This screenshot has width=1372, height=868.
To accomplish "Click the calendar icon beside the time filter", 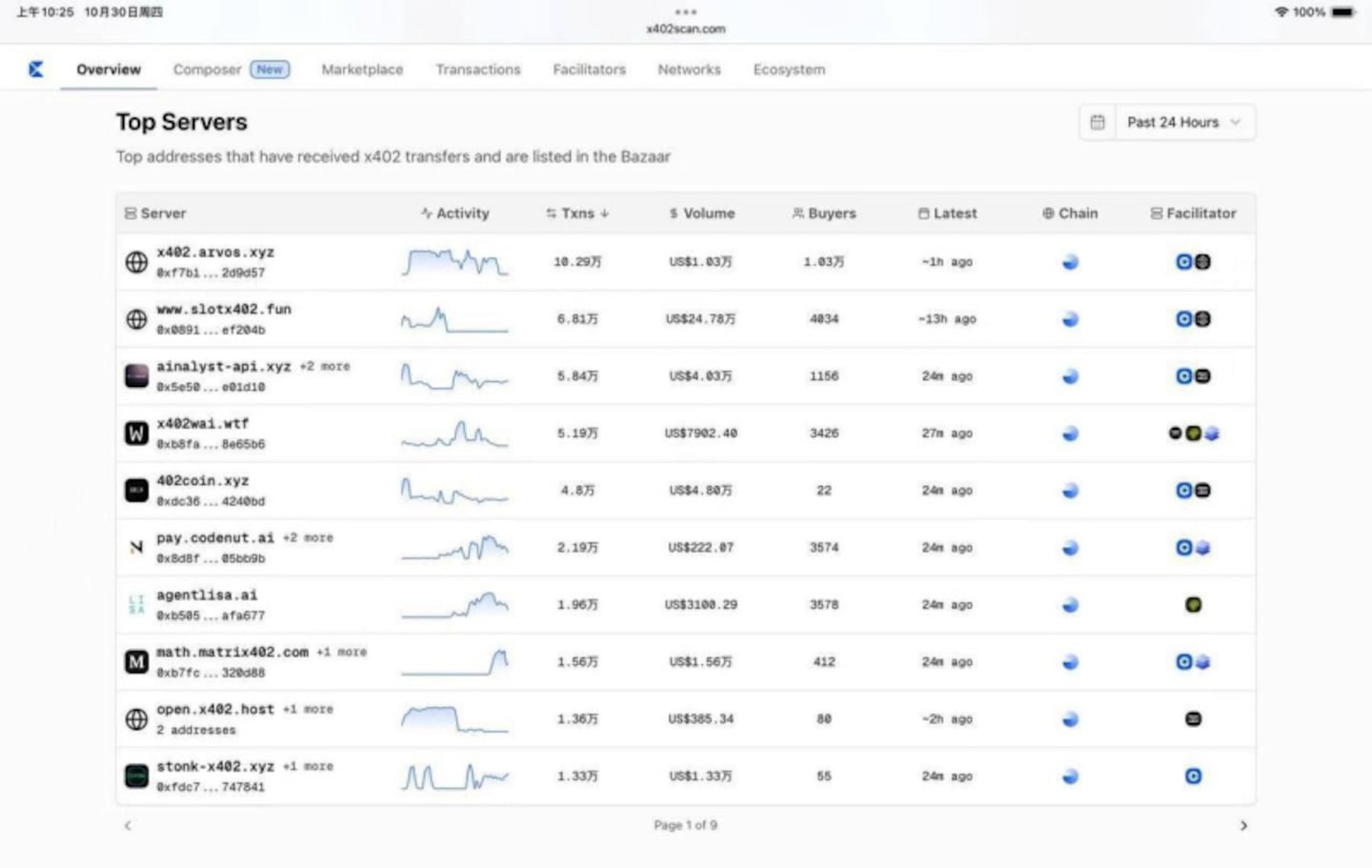I will point(1097,122).
